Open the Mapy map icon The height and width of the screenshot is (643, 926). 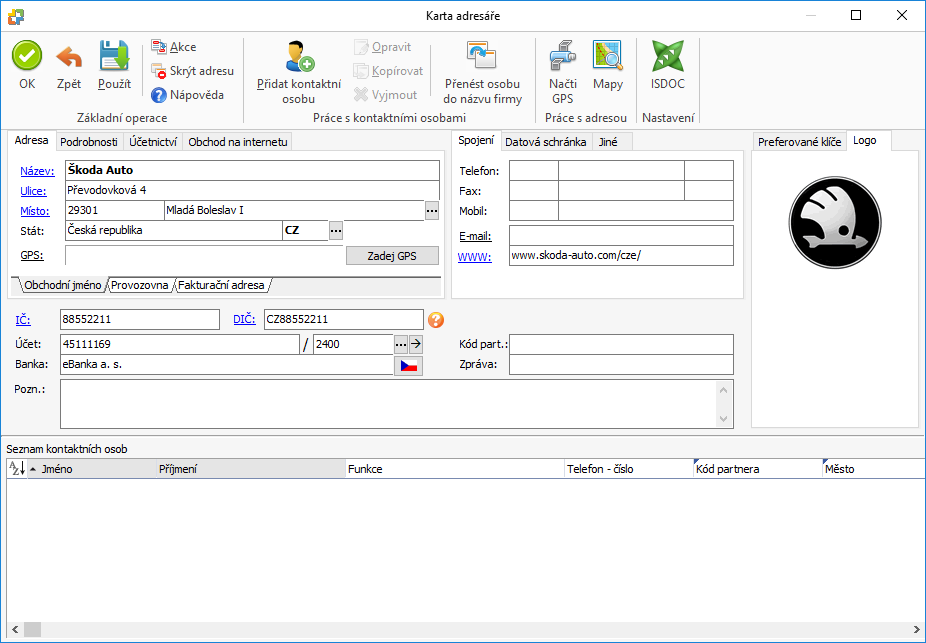607,56
